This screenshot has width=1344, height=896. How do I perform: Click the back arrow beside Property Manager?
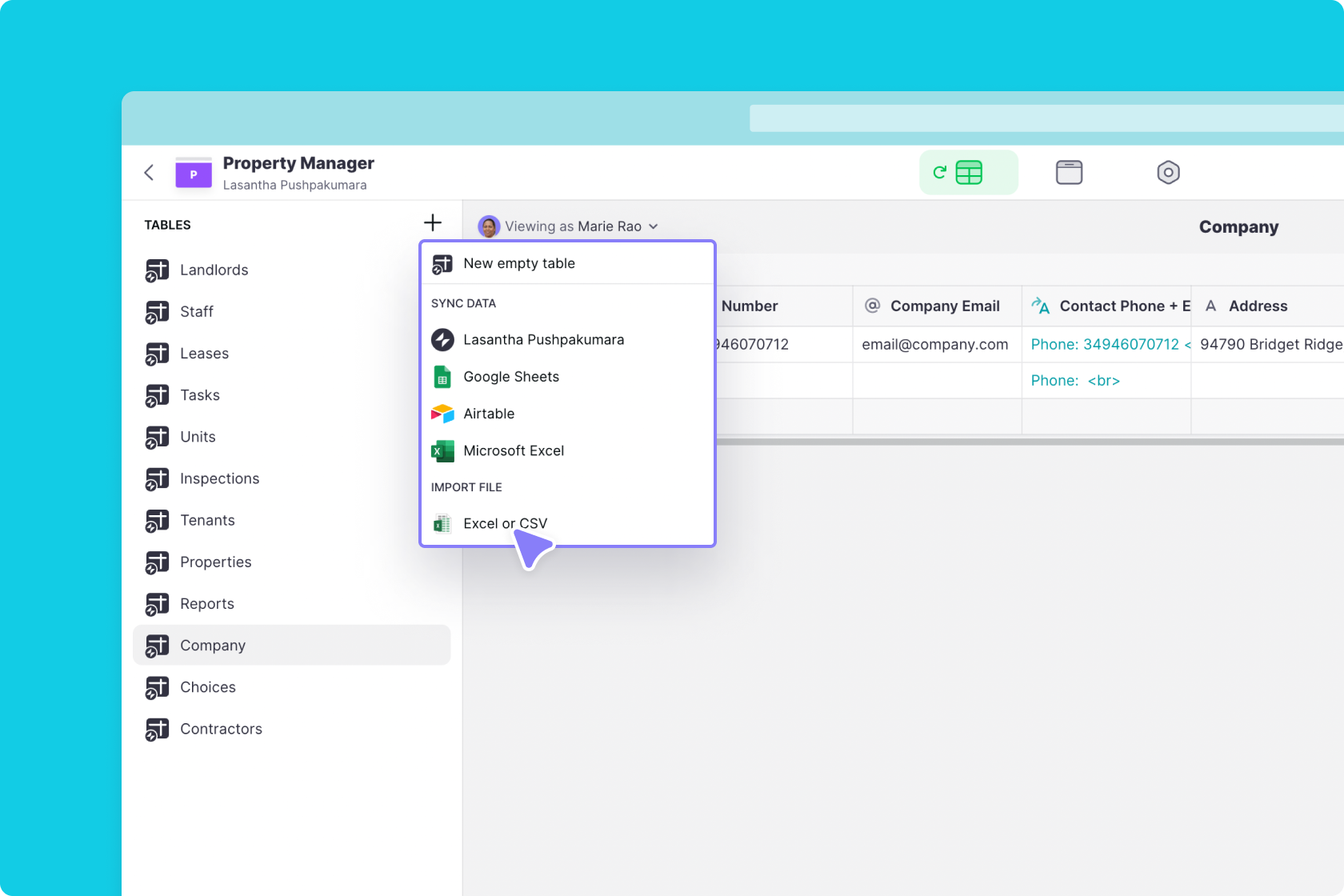click(x=149, y=173)
